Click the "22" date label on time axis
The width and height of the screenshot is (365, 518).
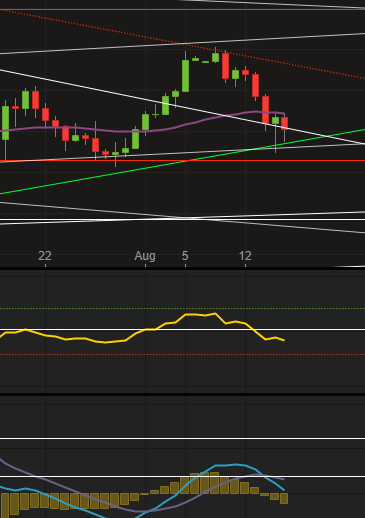[x=45, y=256]
